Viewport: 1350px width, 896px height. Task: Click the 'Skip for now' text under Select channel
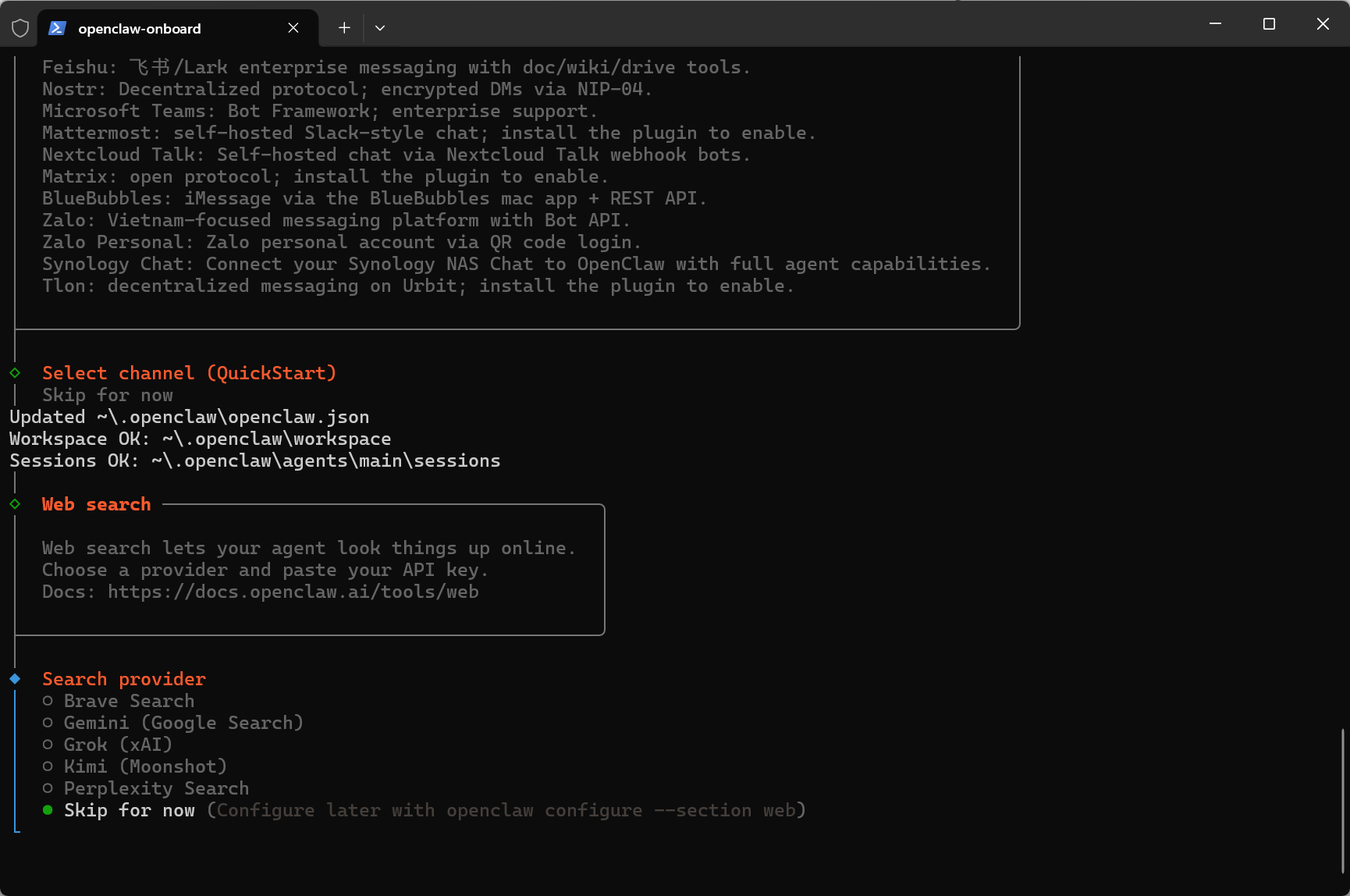108,395
